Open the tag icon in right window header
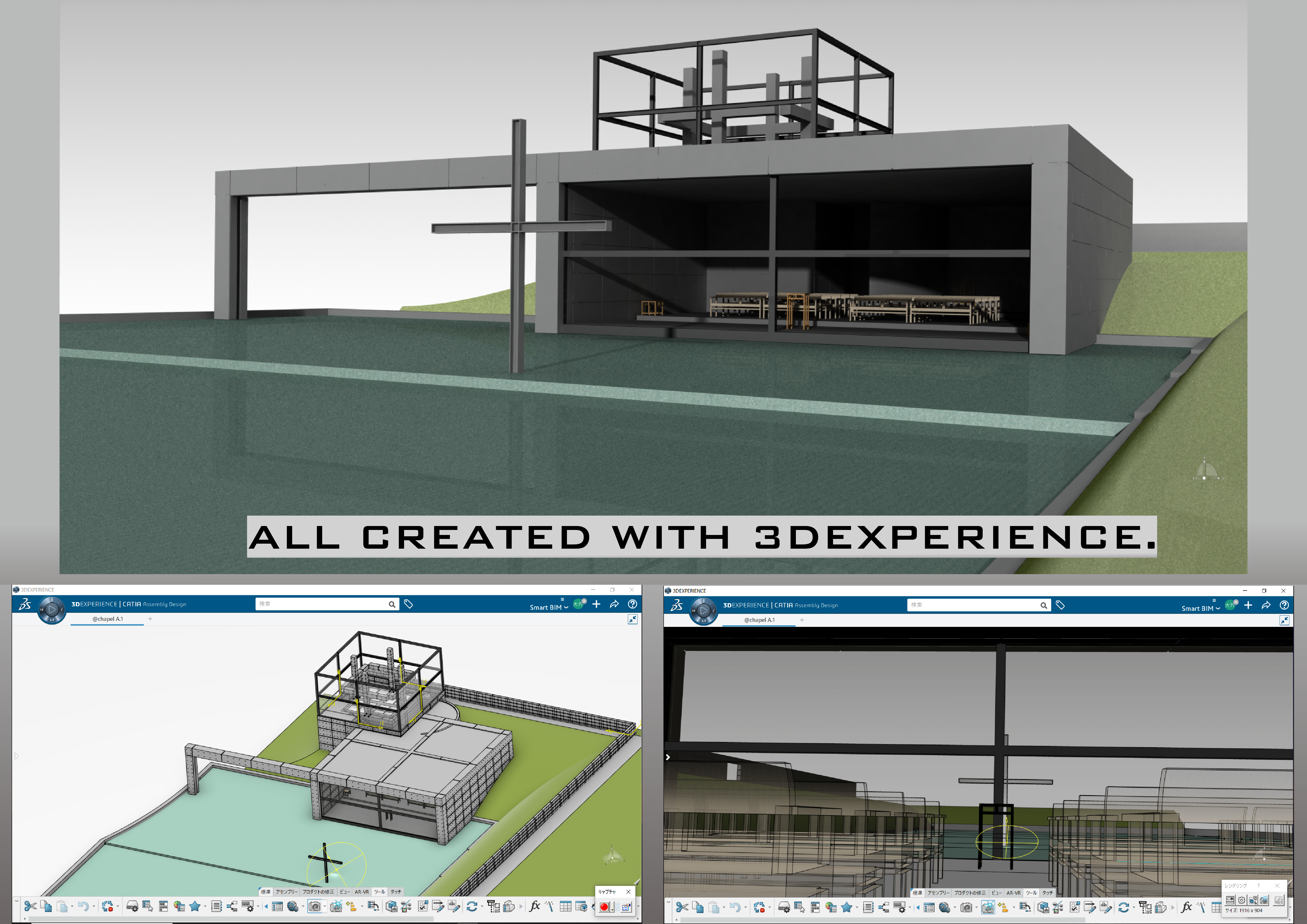The height and width of the screenshot is (924, 1307). click(1060, 605)
